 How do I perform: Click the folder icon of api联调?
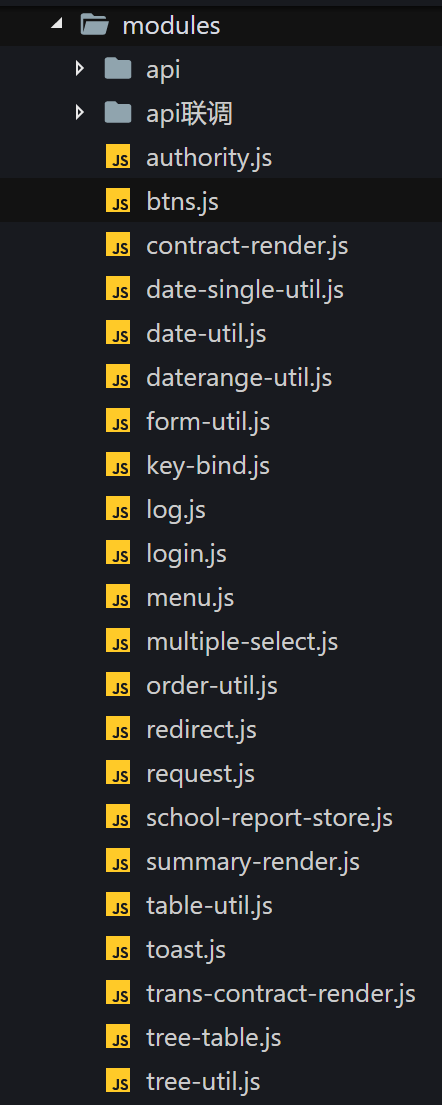click(x=118, y=112)
